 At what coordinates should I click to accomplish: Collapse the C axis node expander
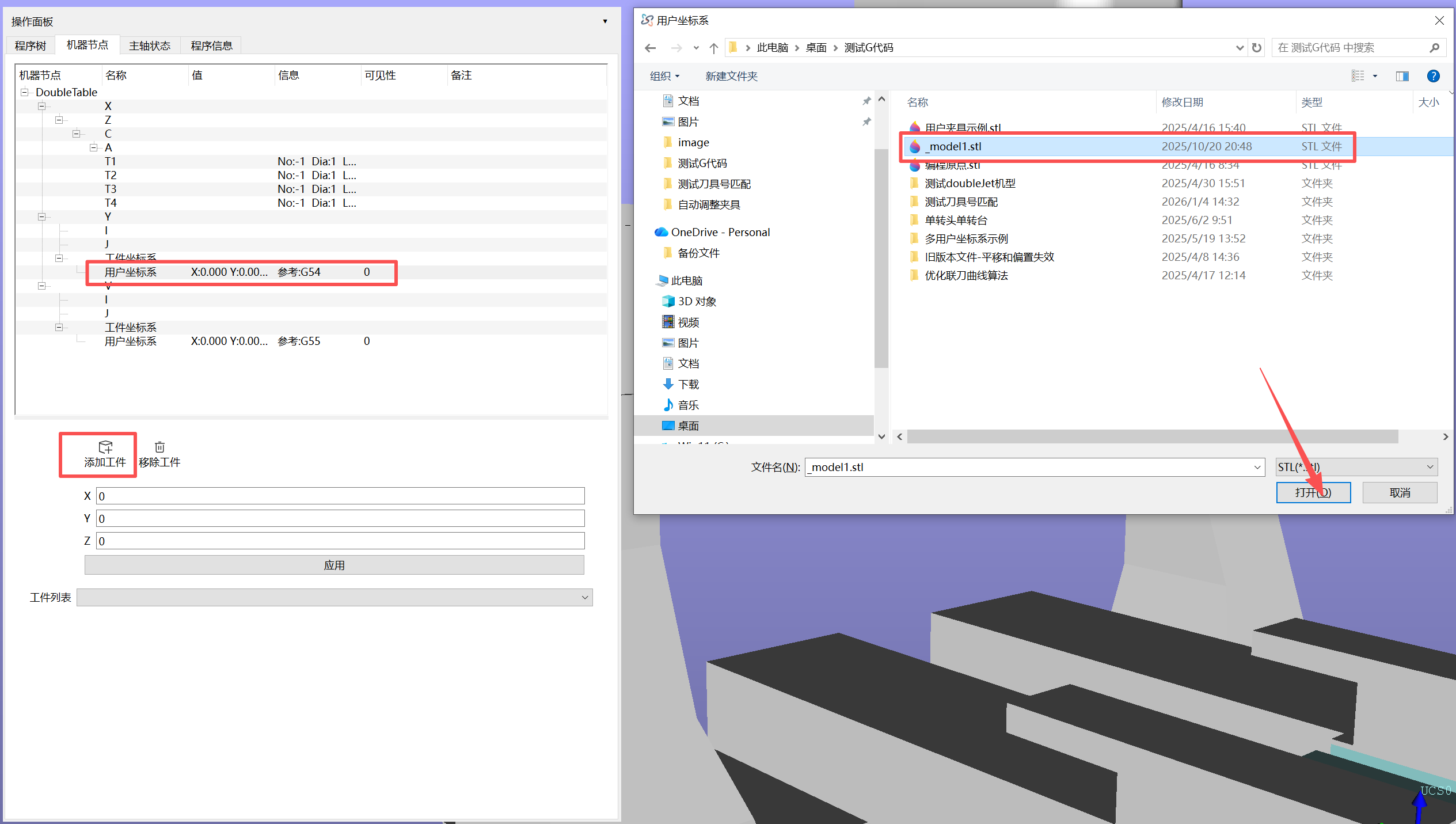(76, 134)
